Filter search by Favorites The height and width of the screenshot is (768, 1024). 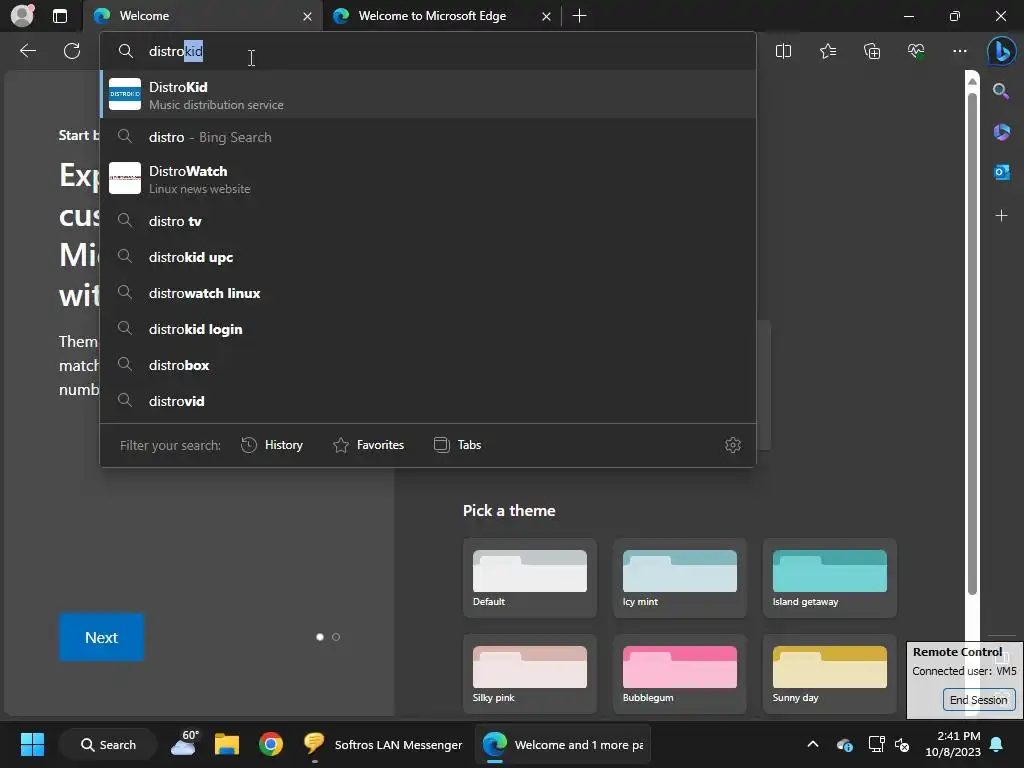pyautogui.click(x=368, y=445)
